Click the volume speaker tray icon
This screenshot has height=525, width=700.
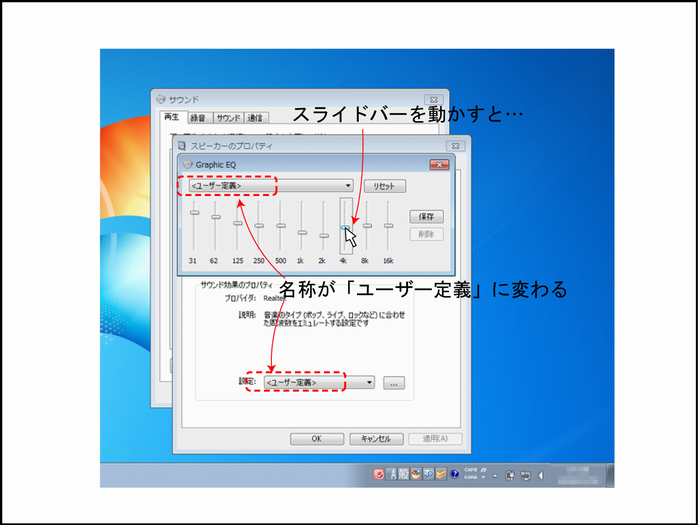point(541,476)
